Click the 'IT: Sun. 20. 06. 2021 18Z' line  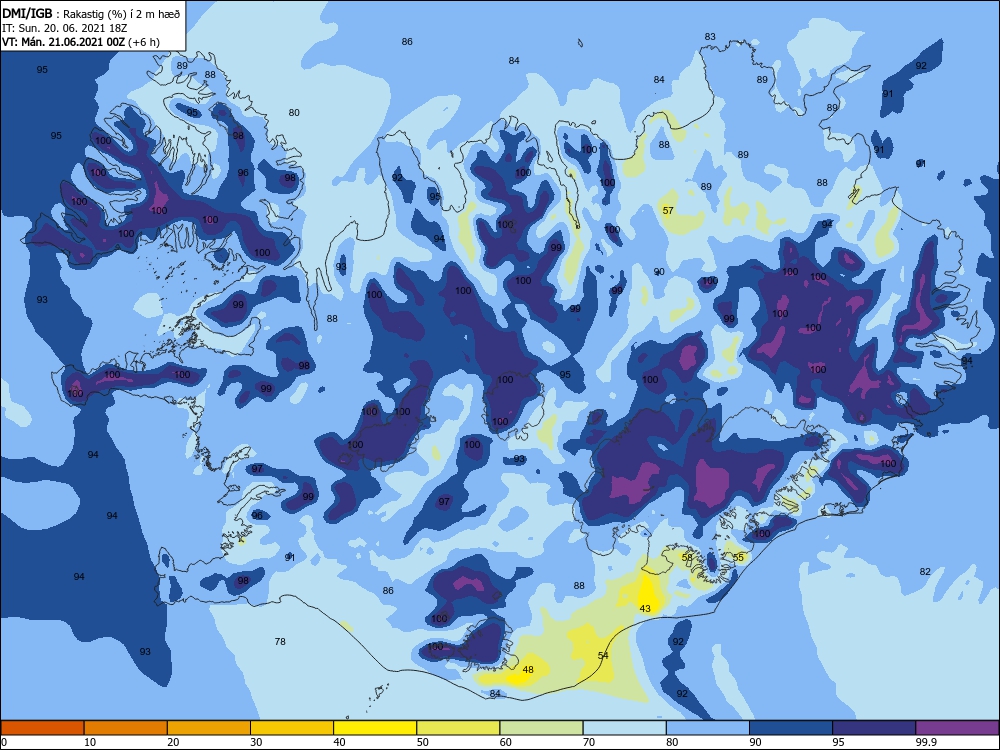(x=64, y=28)
